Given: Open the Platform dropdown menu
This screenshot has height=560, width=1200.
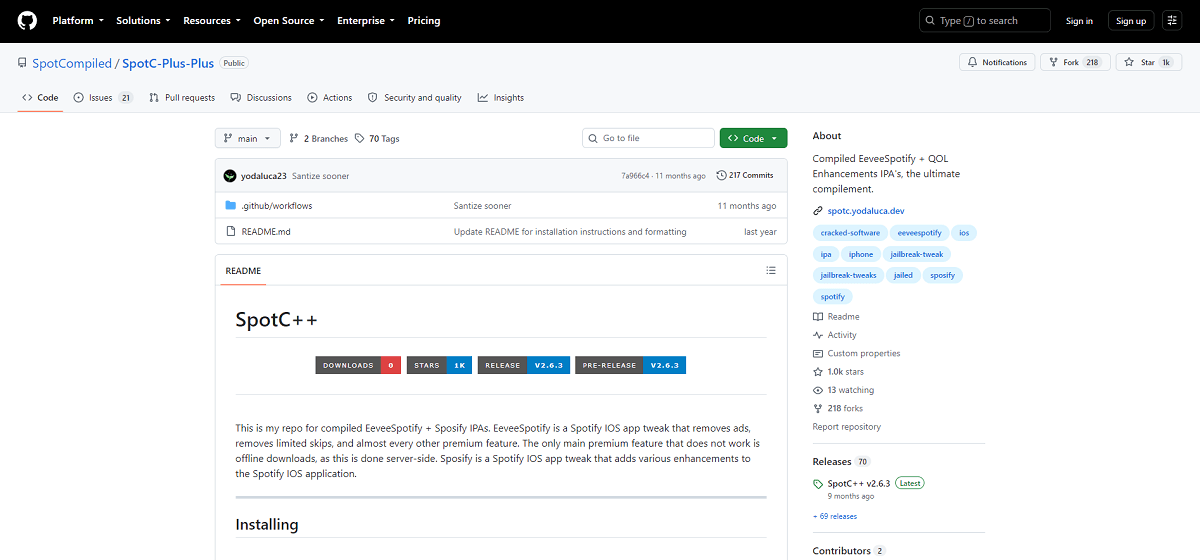Looking at the screenshot, I should tap(77, 20).
